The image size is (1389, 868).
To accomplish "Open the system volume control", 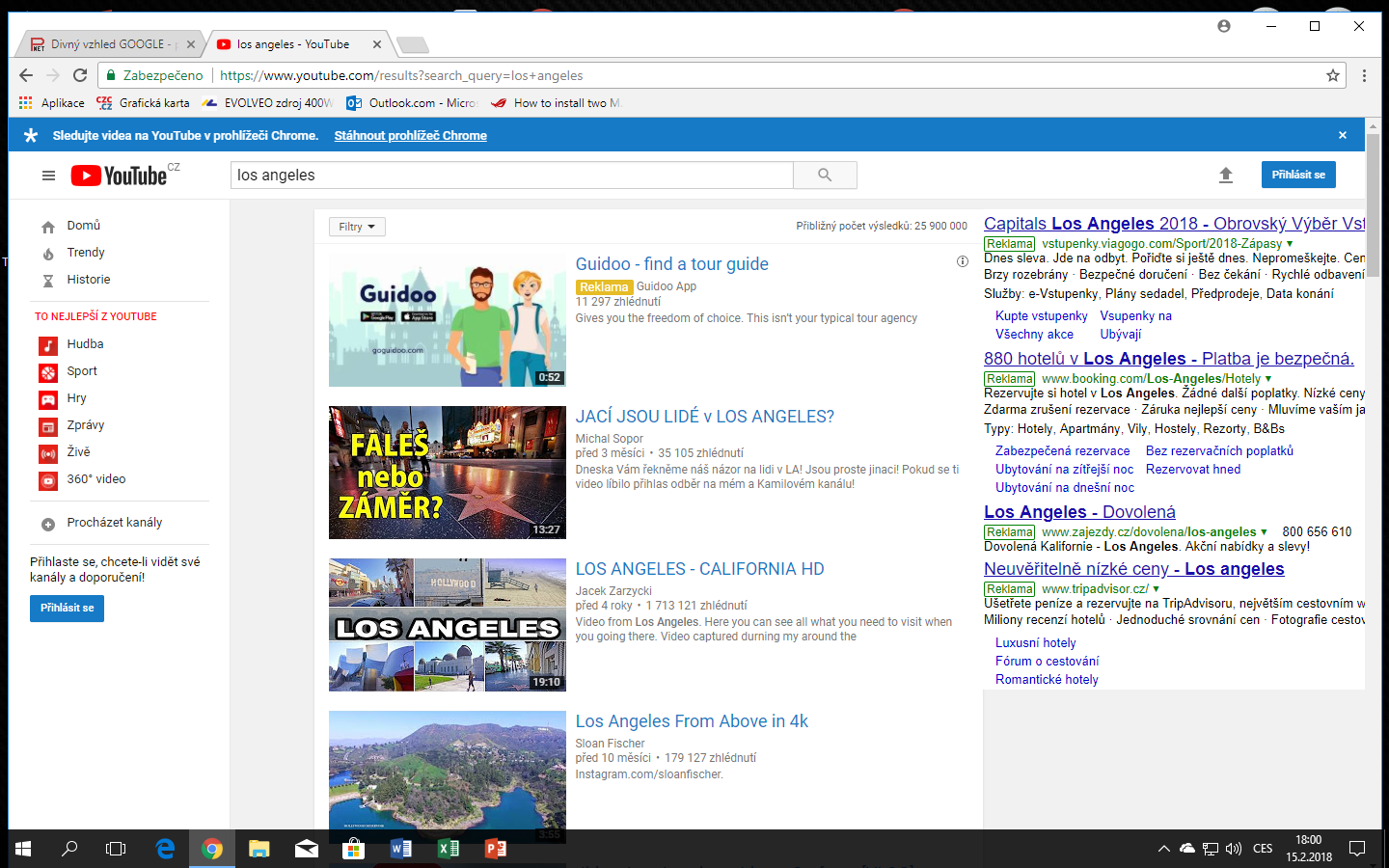I will pyautogui.click(x=1234, y=849).
